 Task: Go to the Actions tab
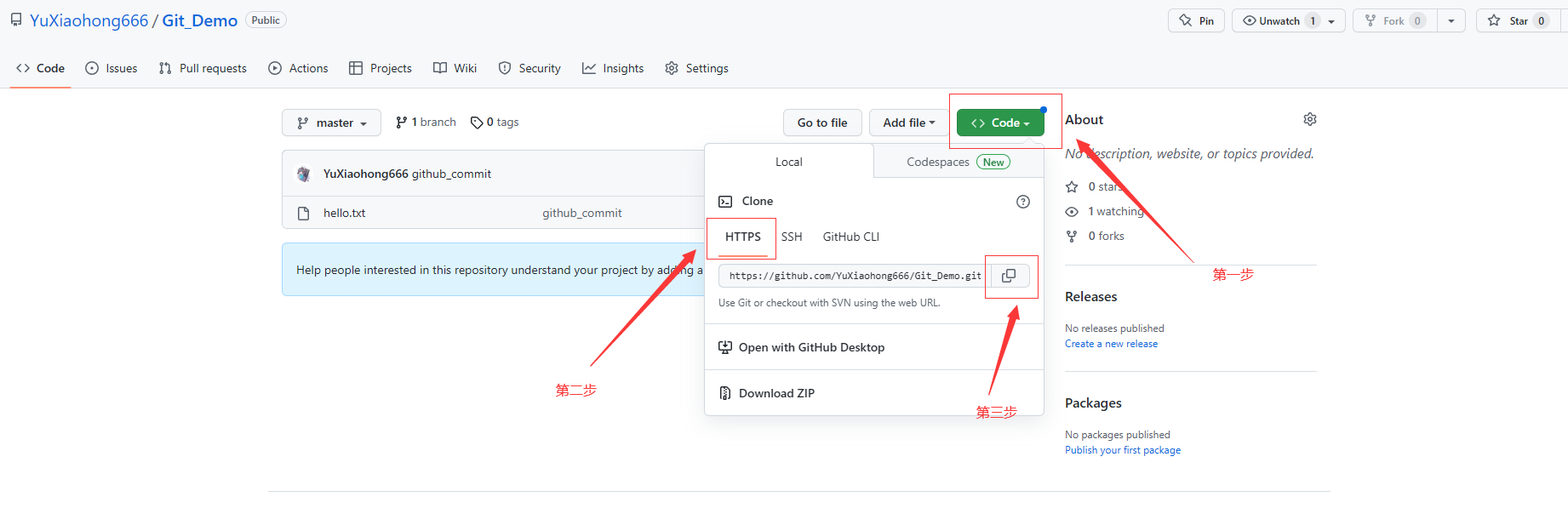click(298, 69)
